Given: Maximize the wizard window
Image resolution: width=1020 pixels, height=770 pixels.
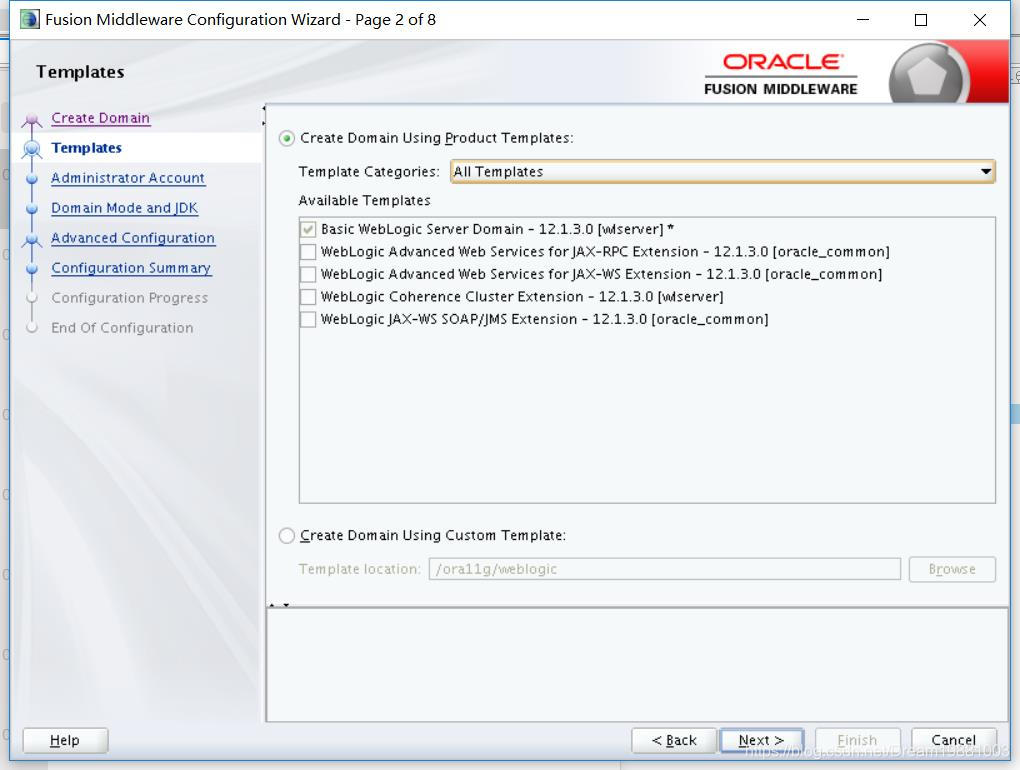Looking at the screenshot, I should 921,20.
